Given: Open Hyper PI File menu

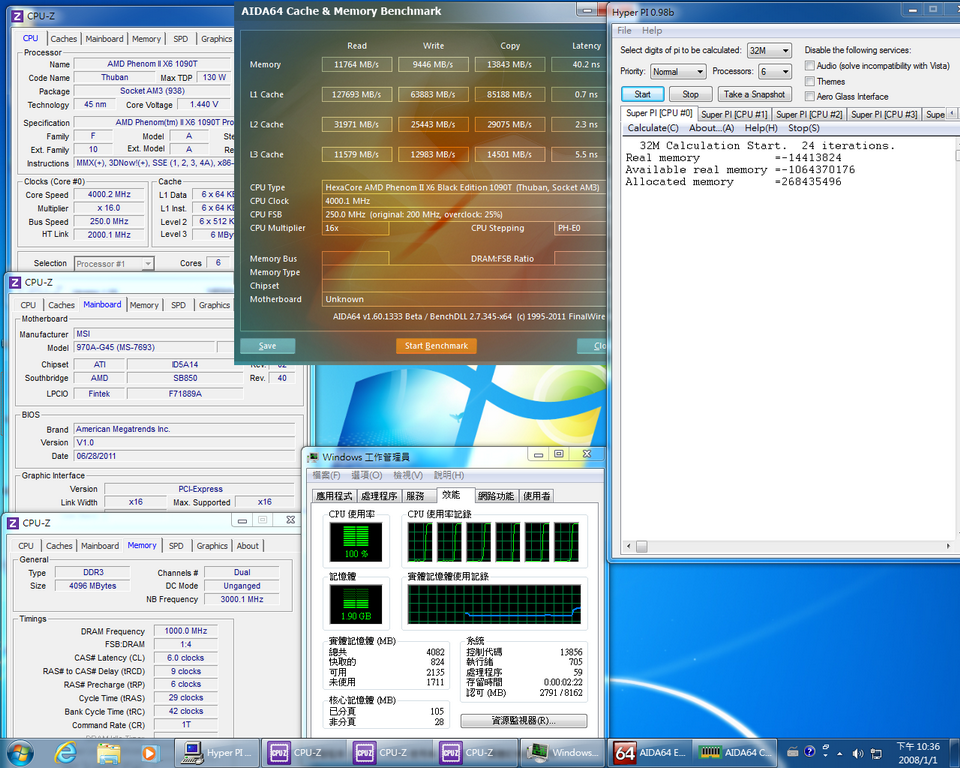Looking at the screenshot, I should 624,31.
